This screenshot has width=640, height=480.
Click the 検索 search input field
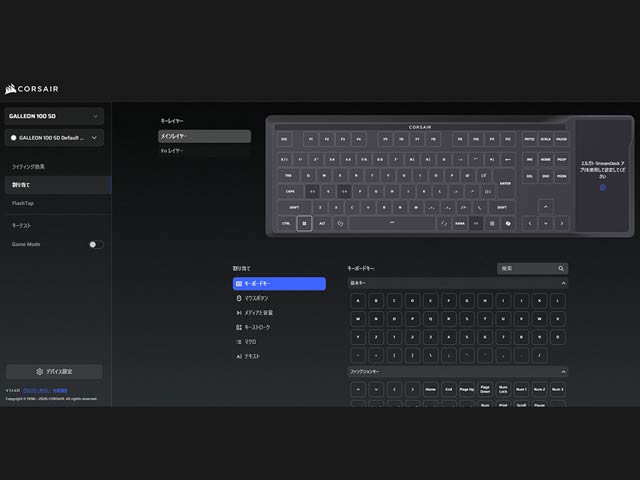pos(527,269)
